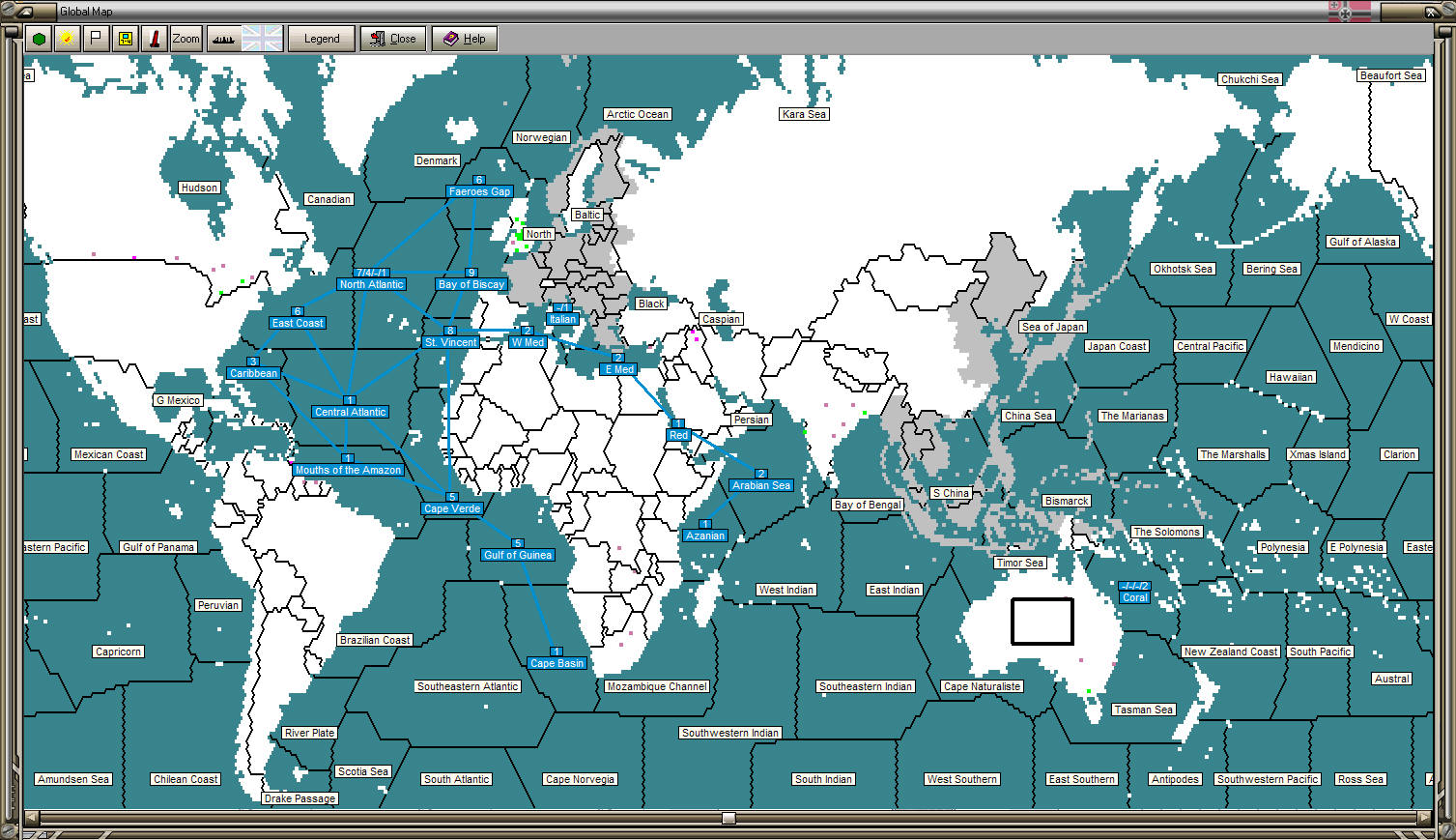Click the flag marker icon
Screen dimensions: 1456x840
point(96,38)
